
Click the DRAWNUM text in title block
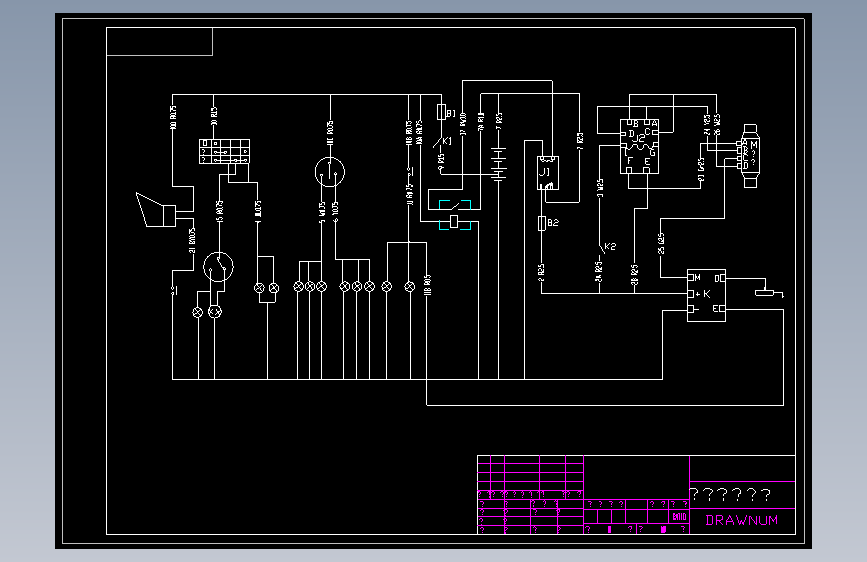tap(741, 521)
